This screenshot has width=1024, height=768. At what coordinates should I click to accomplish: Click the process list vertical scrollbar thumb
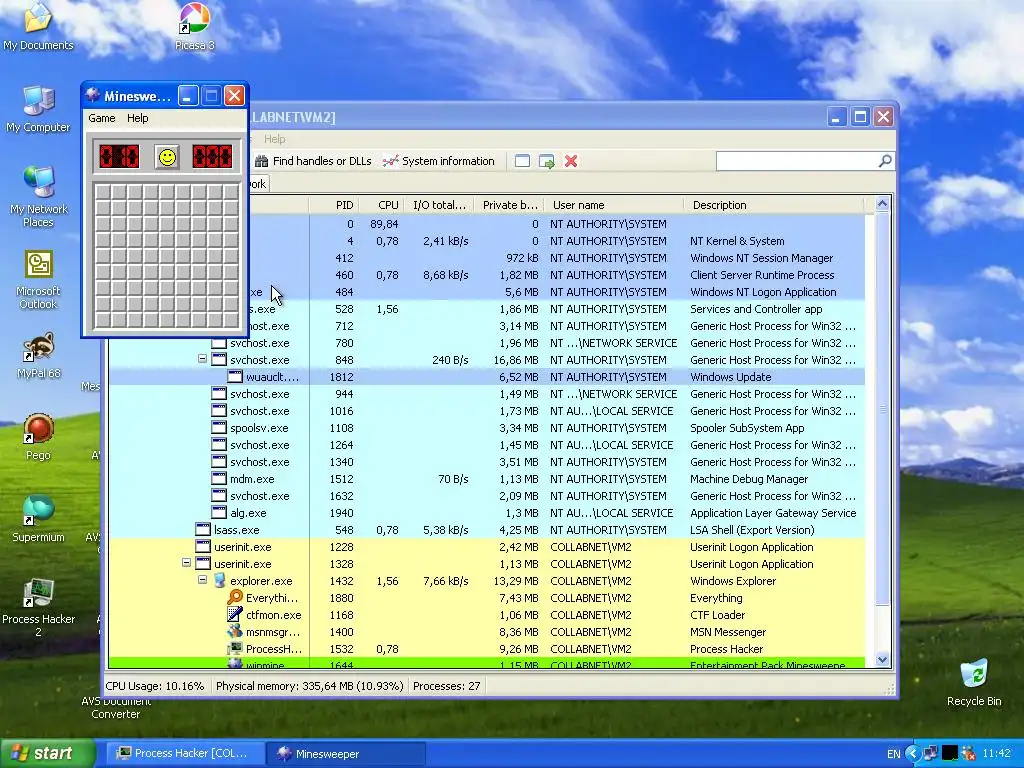coord(882,408)
